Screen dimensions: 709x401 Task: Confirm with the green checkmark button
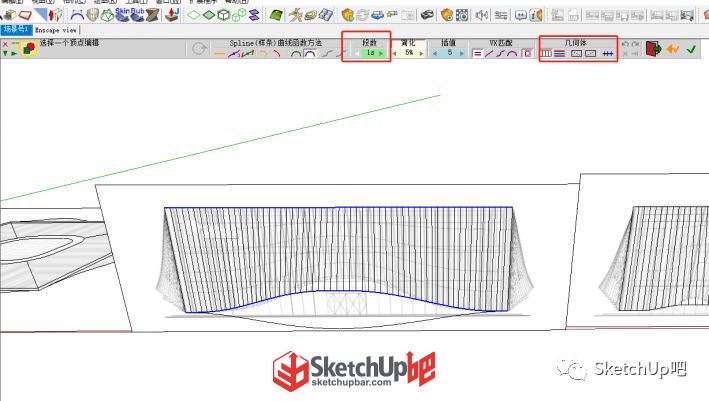coord(691,48)
